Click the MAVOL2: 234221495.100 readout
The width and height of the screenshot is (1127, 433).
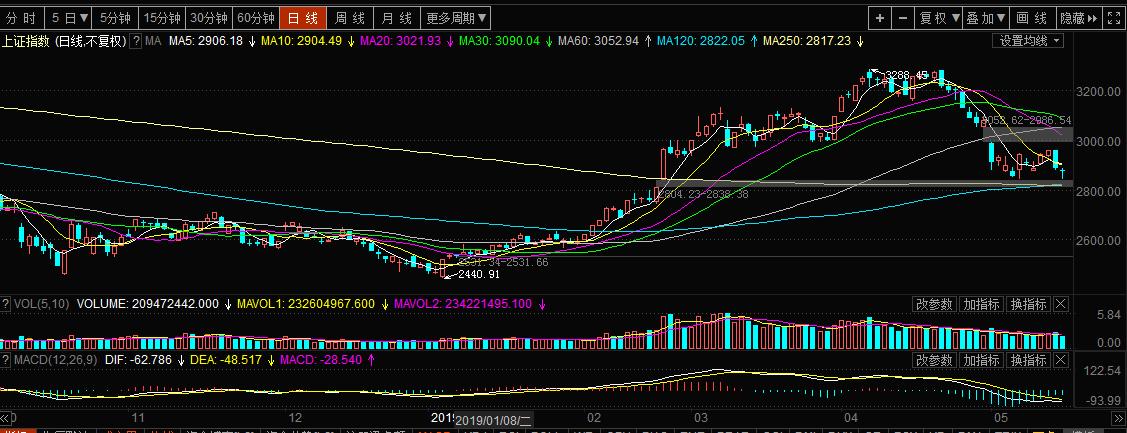tap(463, 304)
